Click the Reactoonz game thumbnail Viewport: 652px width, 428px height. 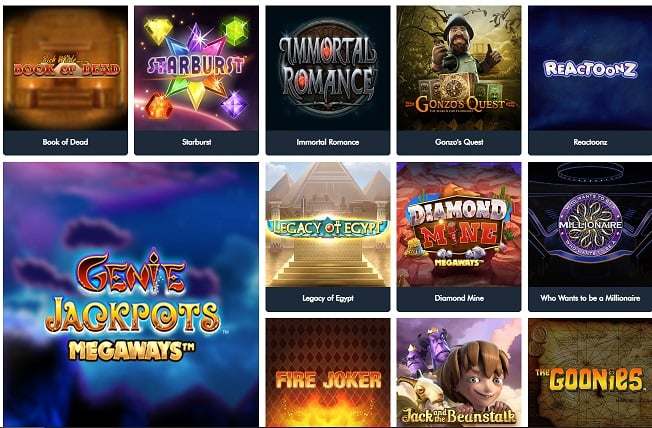coord(590,68)
